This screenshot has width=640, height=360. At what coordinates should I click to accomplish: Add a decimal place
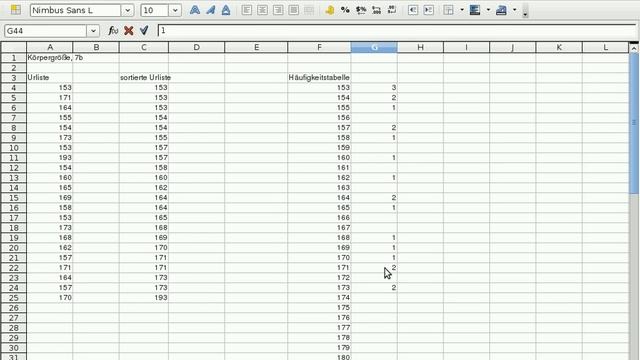376,10
